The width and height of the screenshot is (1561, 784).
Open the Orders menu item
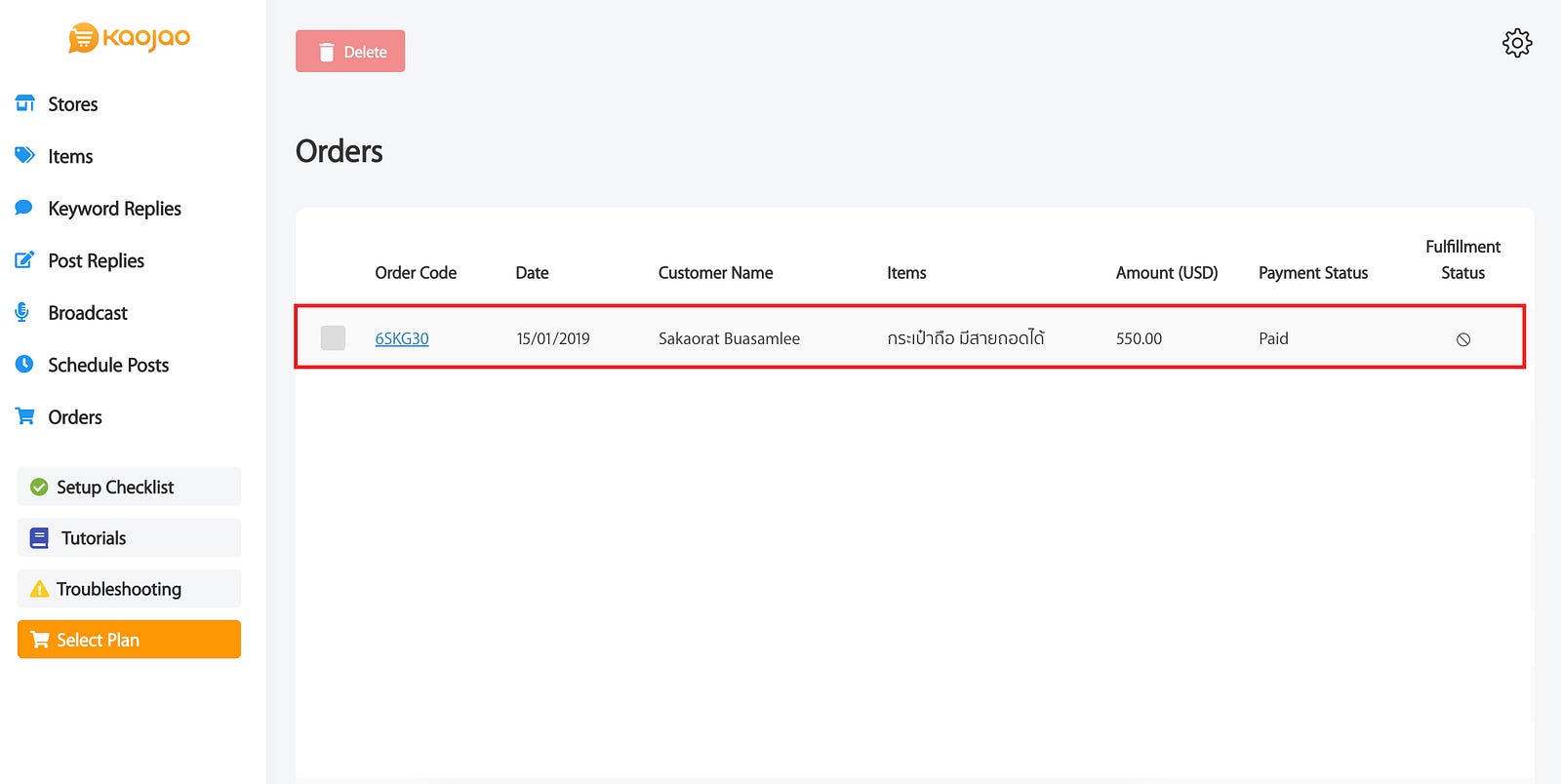tap(75, 417)
